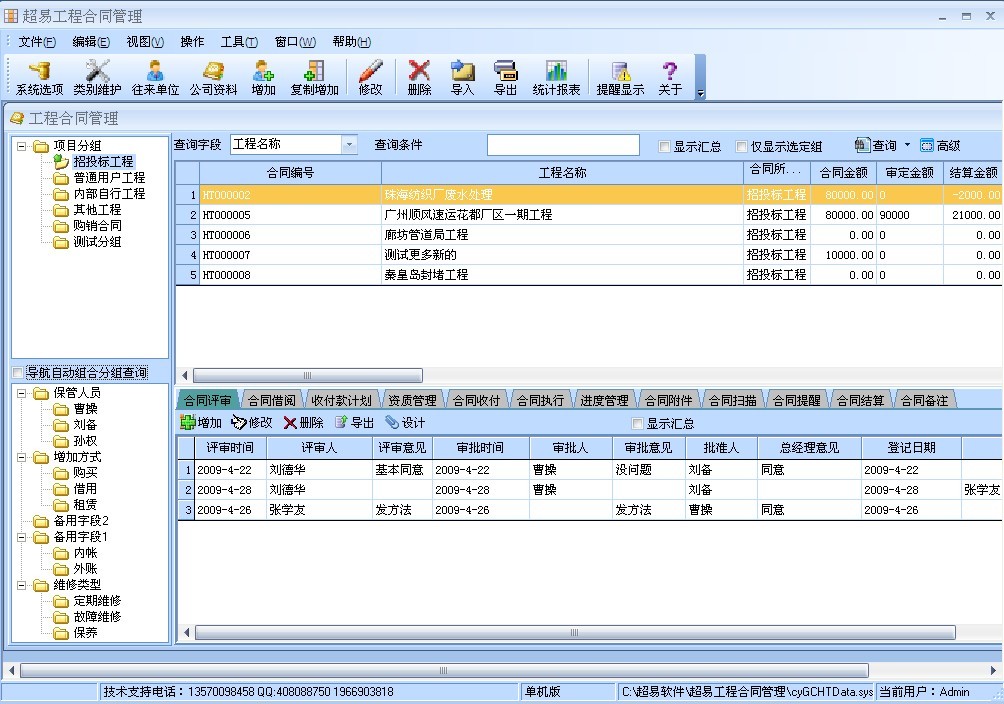Click the 查询条件 input field
This screenshot has height=704, width=1004.
click(x=563, y=146)
